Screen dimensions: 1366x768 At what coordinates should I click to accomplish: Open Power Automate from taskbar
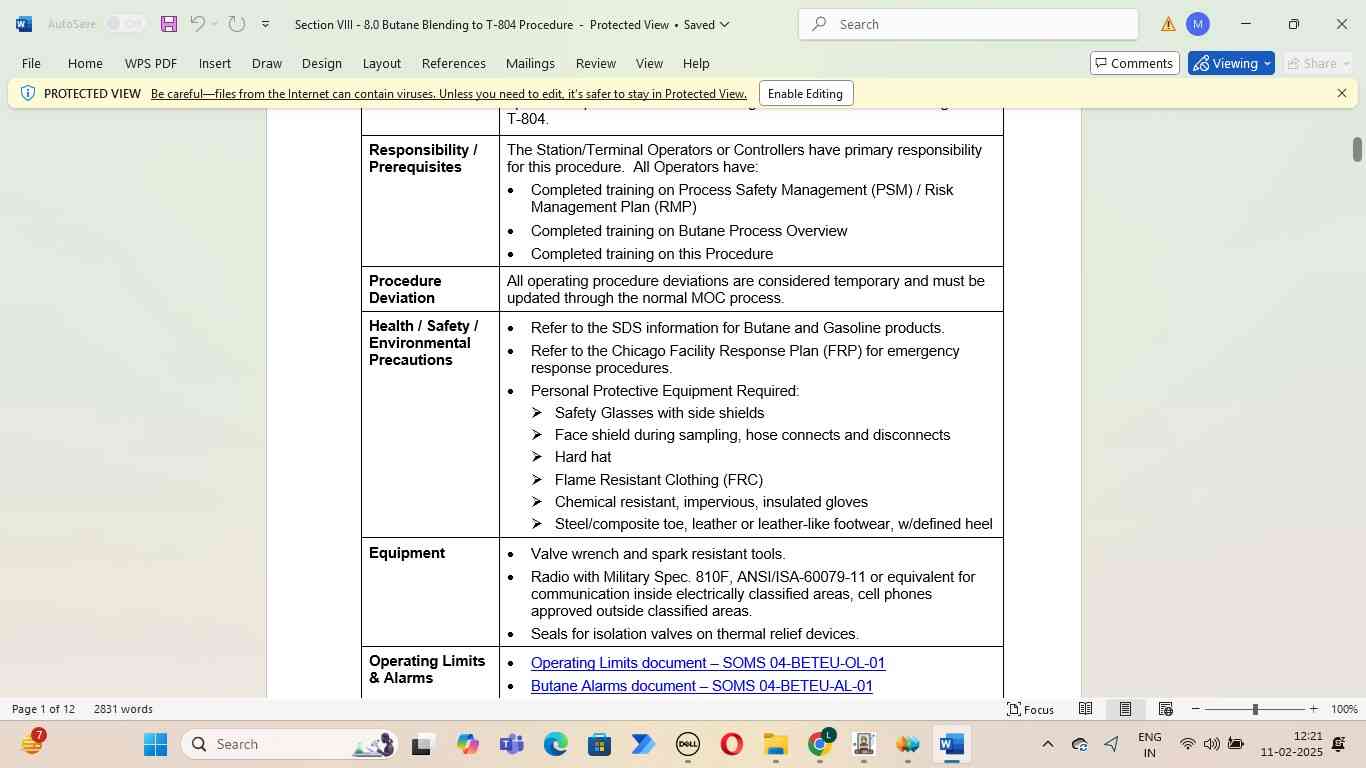644,745
